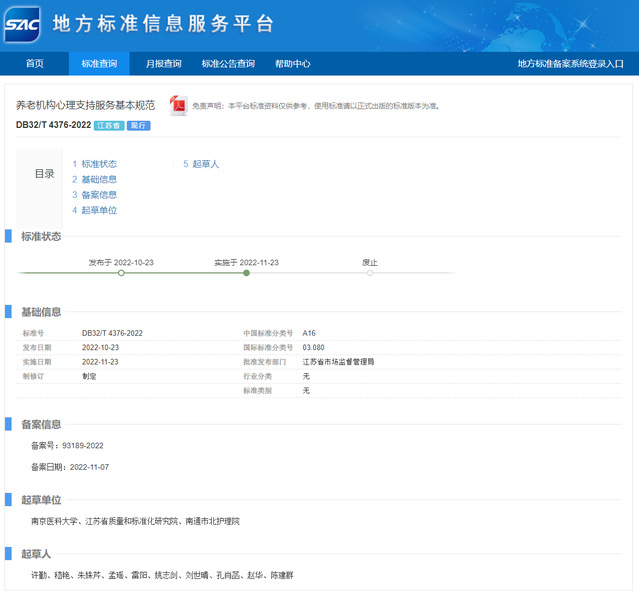Open the 帮助中心 menu item
This screenshot has height=596, width=639.
(293, 64)
